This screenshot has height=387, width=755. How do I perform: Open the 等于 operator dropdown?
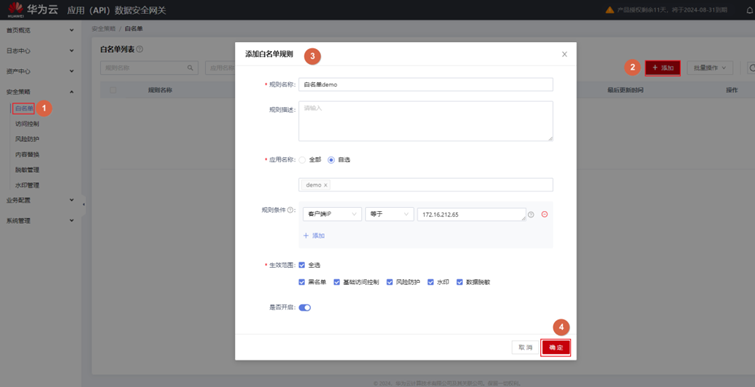point(390,214)
